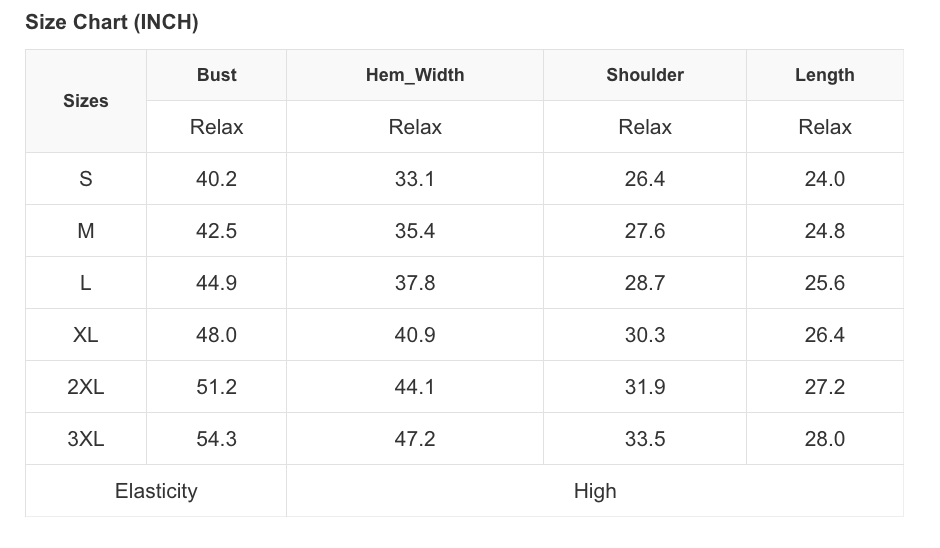Select the 47.2 hem width value

415,439
